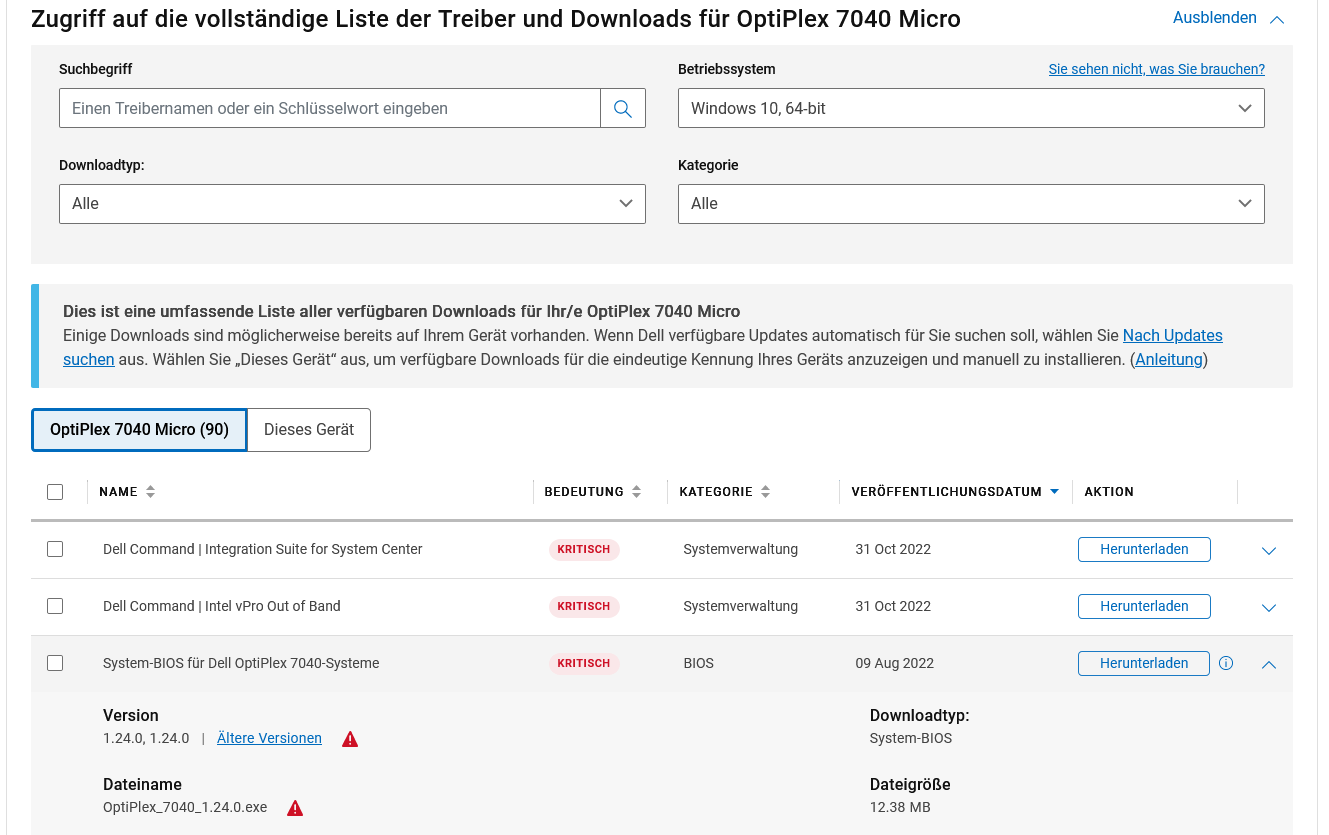This screenshot has height=835, width=1329.
Task: Collapse System-BIOS row details
Action: (1269, 664)
